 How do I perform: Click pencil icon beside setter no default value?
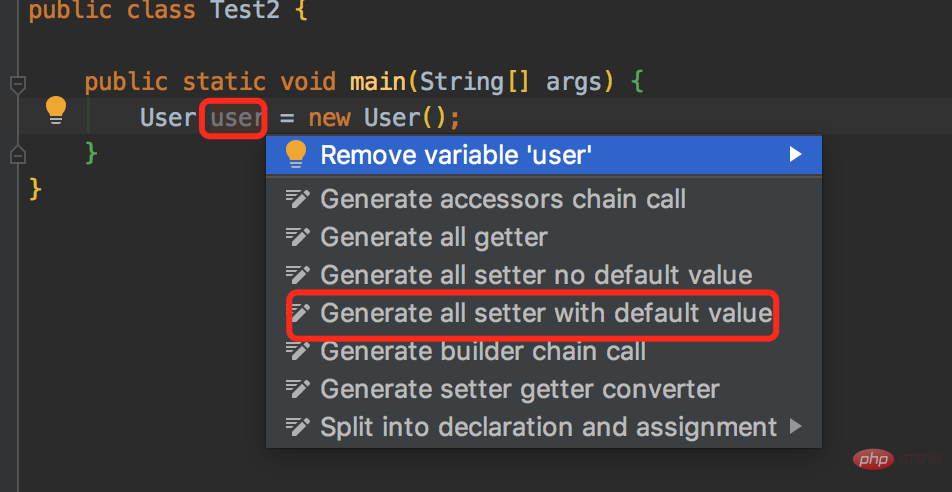(x=297, y=275)
